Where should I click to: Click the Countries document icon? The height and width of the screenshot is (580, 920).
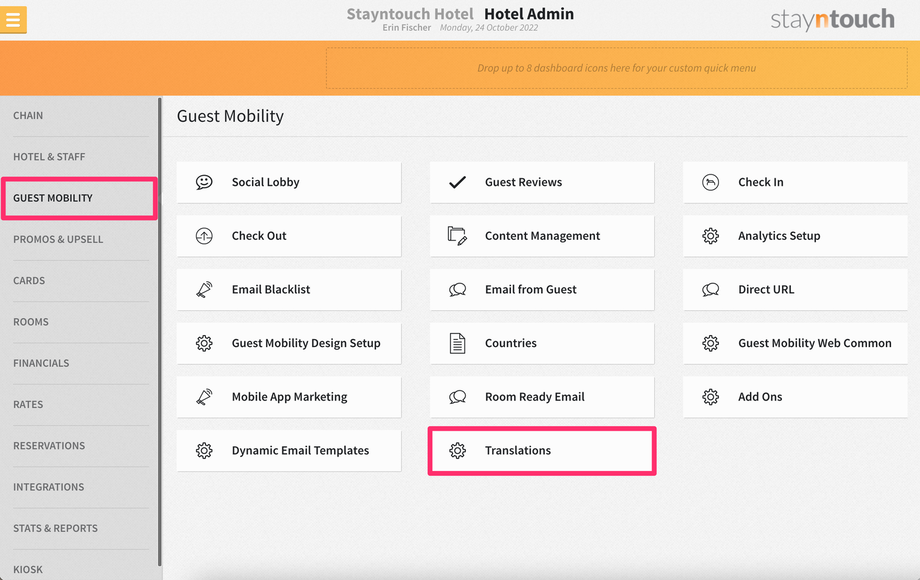pyautogui.click(x=458, y=343)
